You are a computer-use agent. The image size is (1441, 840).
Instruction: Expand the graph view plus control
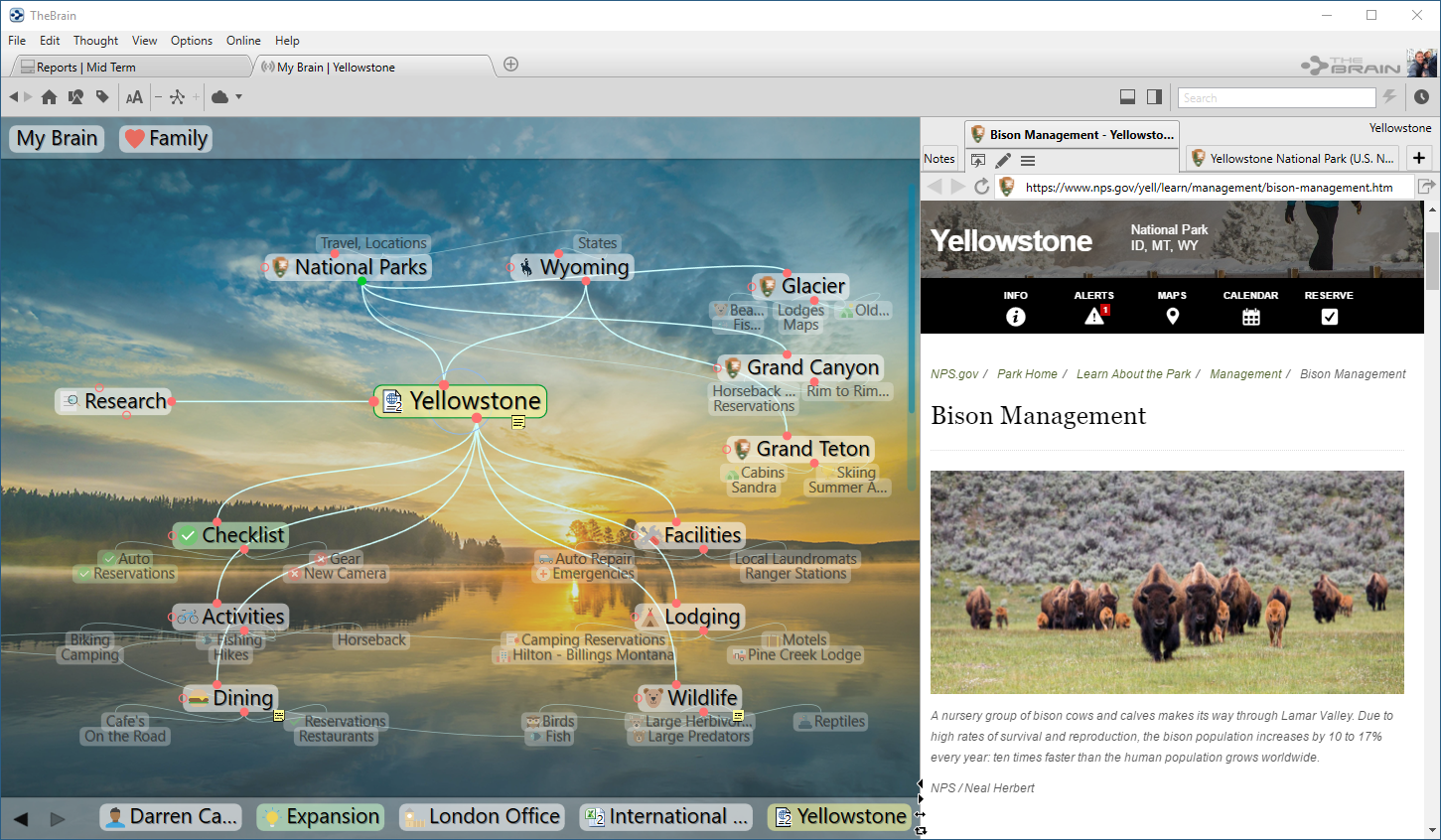pos(196,97)
